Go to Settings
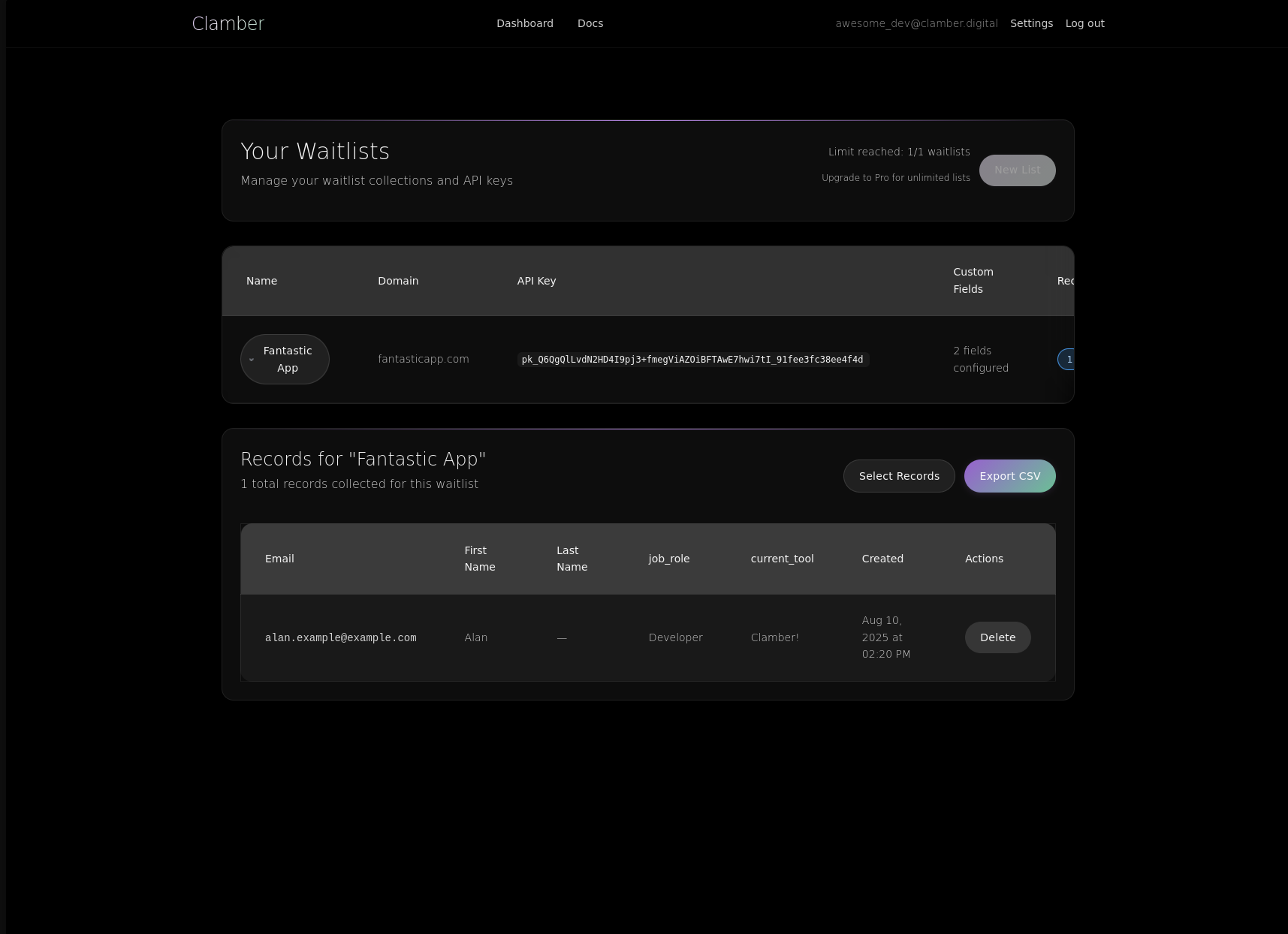Screen dimensions: 1288x934 (x=1031, y=23)
